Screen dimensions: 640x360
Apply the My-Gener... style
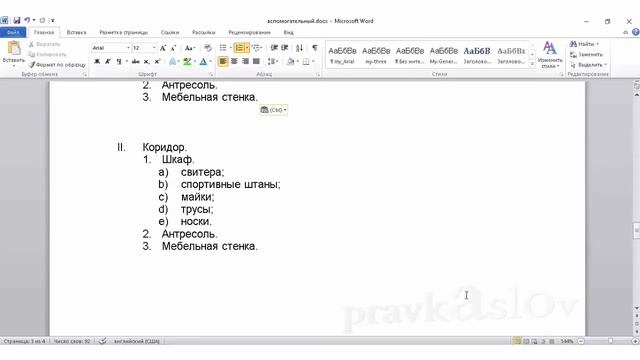click(x=444, y=55)
